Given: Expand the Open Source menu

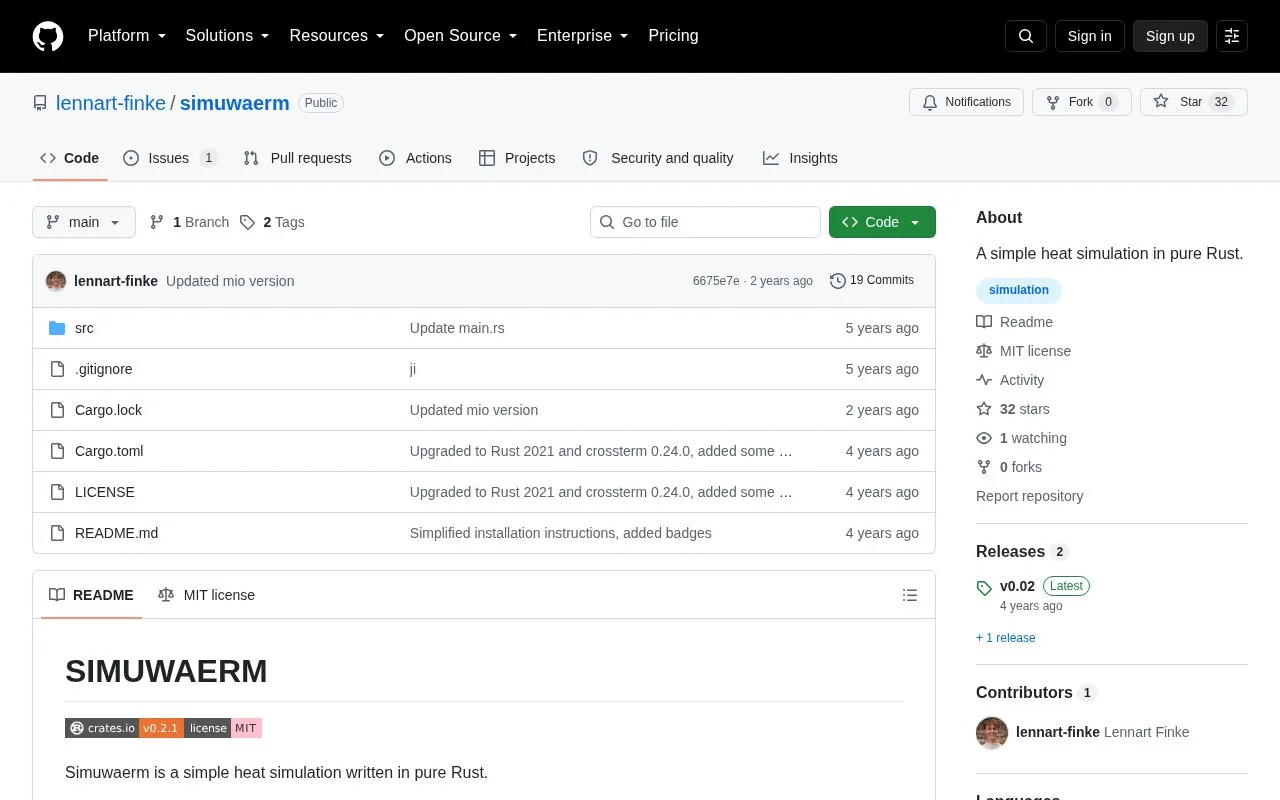Looking at the screenshot, I should [x=460, y=36].
